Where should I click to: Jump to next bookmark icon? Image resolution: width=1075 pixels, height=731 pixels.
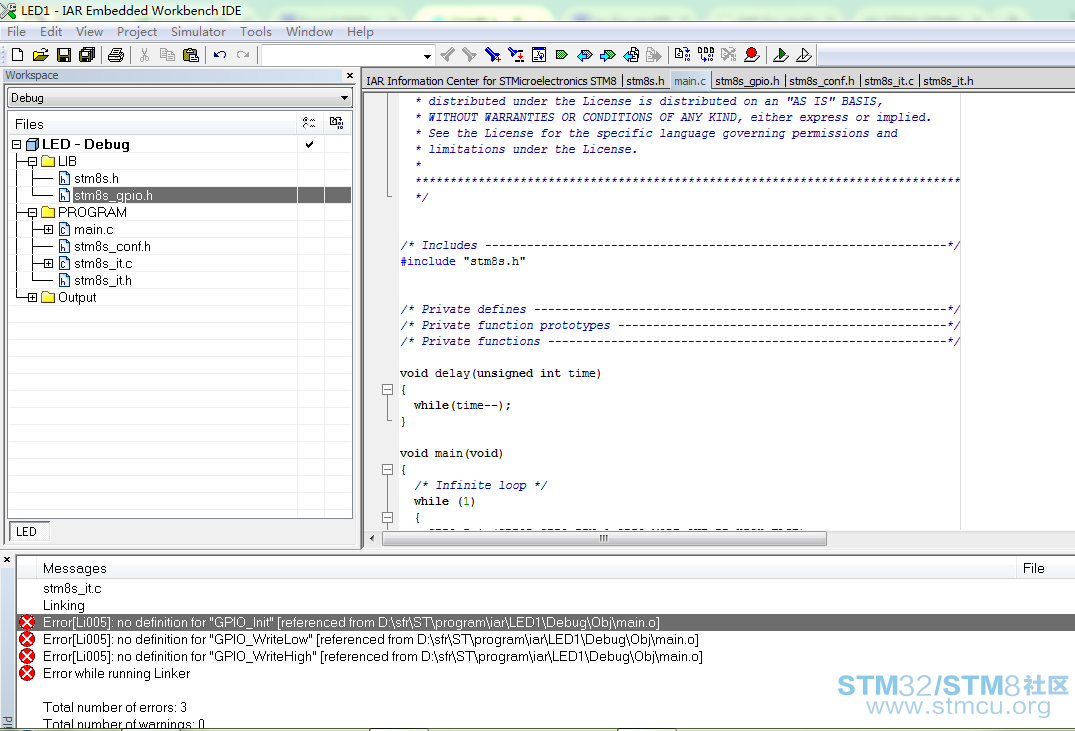(x=607, y=55)
